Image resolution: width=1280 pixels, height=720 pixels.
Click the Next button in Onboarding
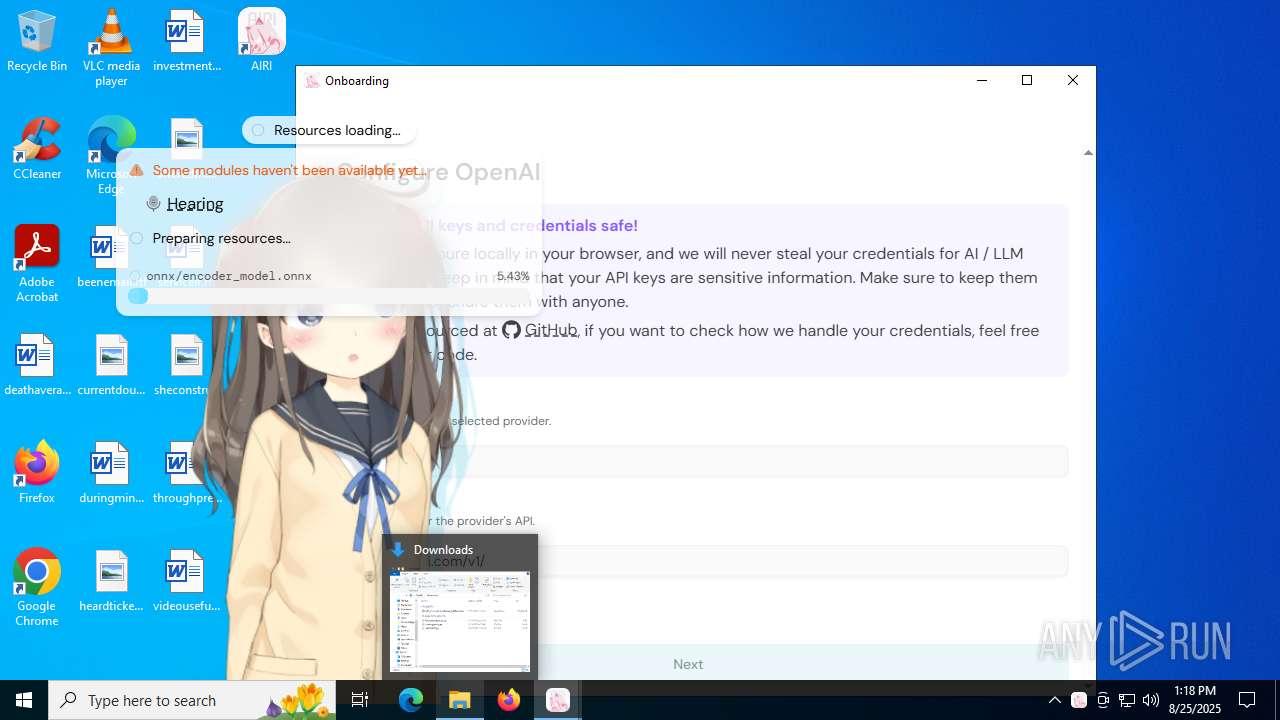click(688, 664)
